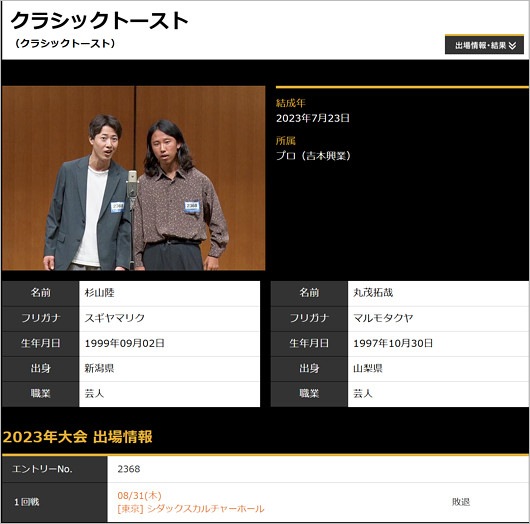
Task: Open [東京] シダックスカルチャーホール venue link
Action: [x=191, y=508]
